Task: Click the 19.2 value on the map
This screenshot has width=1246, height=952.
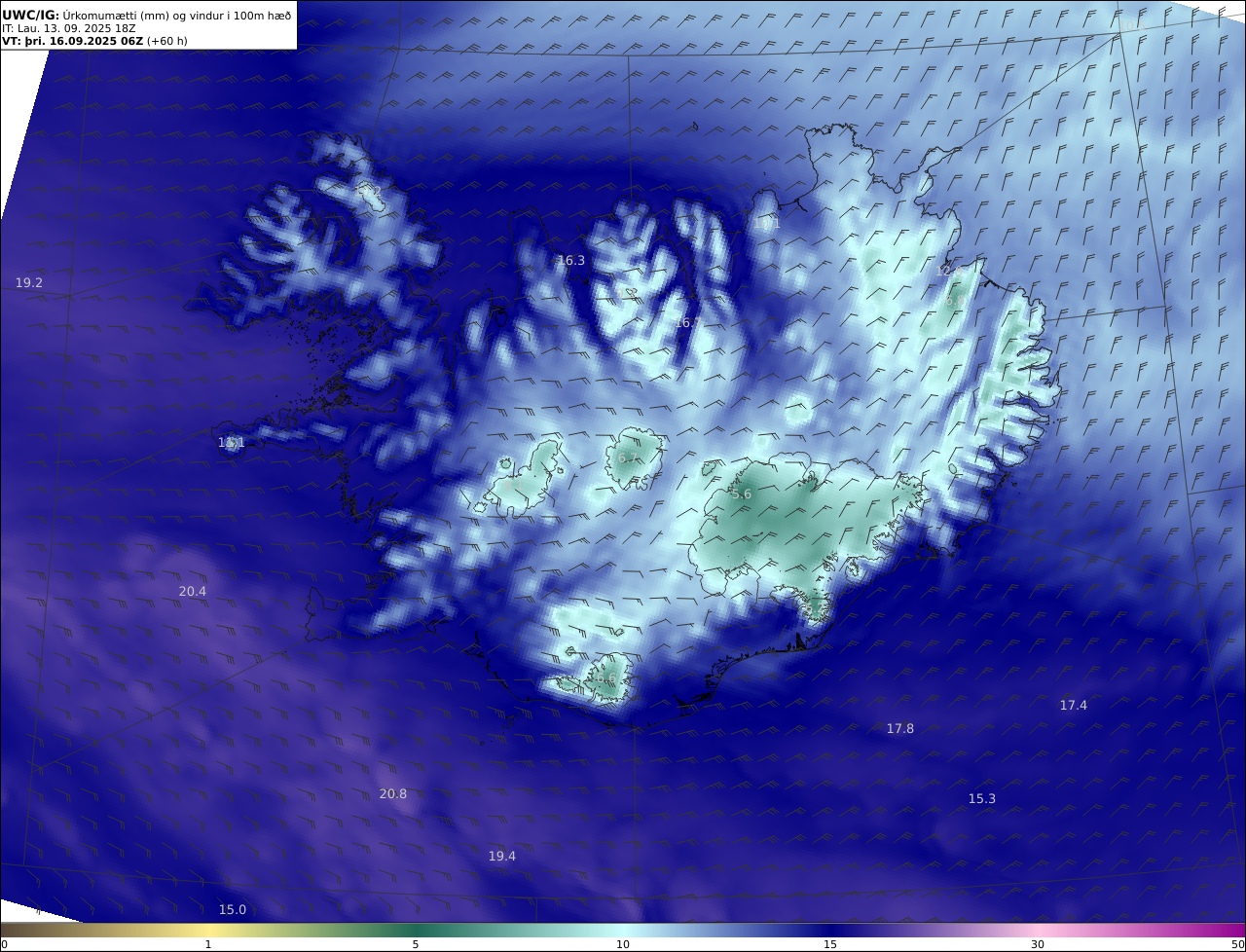Action: coord(29,283)
